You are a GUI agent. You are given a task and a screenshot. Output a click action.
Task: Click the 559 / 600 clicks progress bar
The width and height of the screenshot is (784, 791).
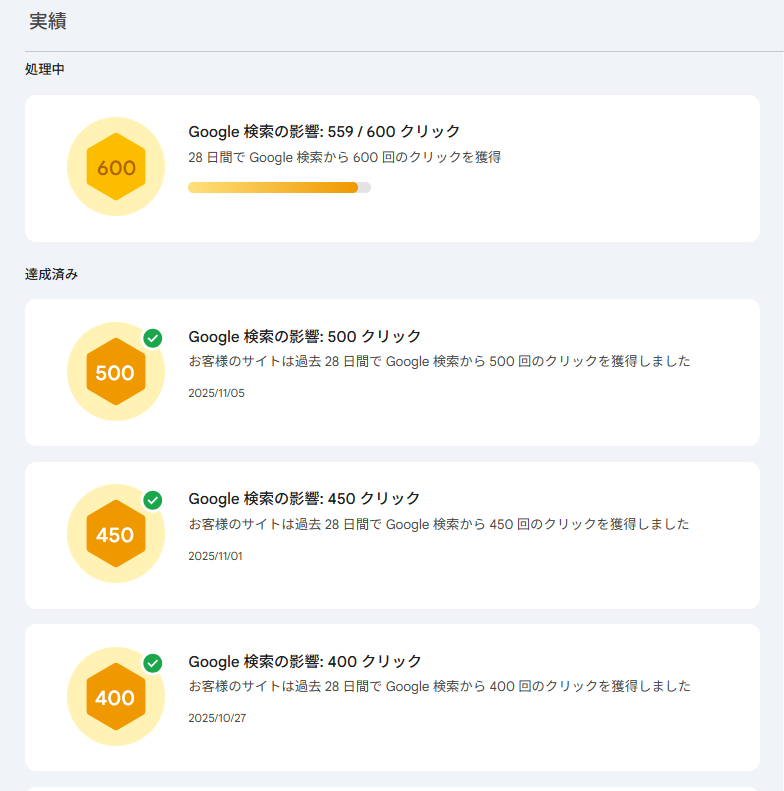[x=279, y=188]
